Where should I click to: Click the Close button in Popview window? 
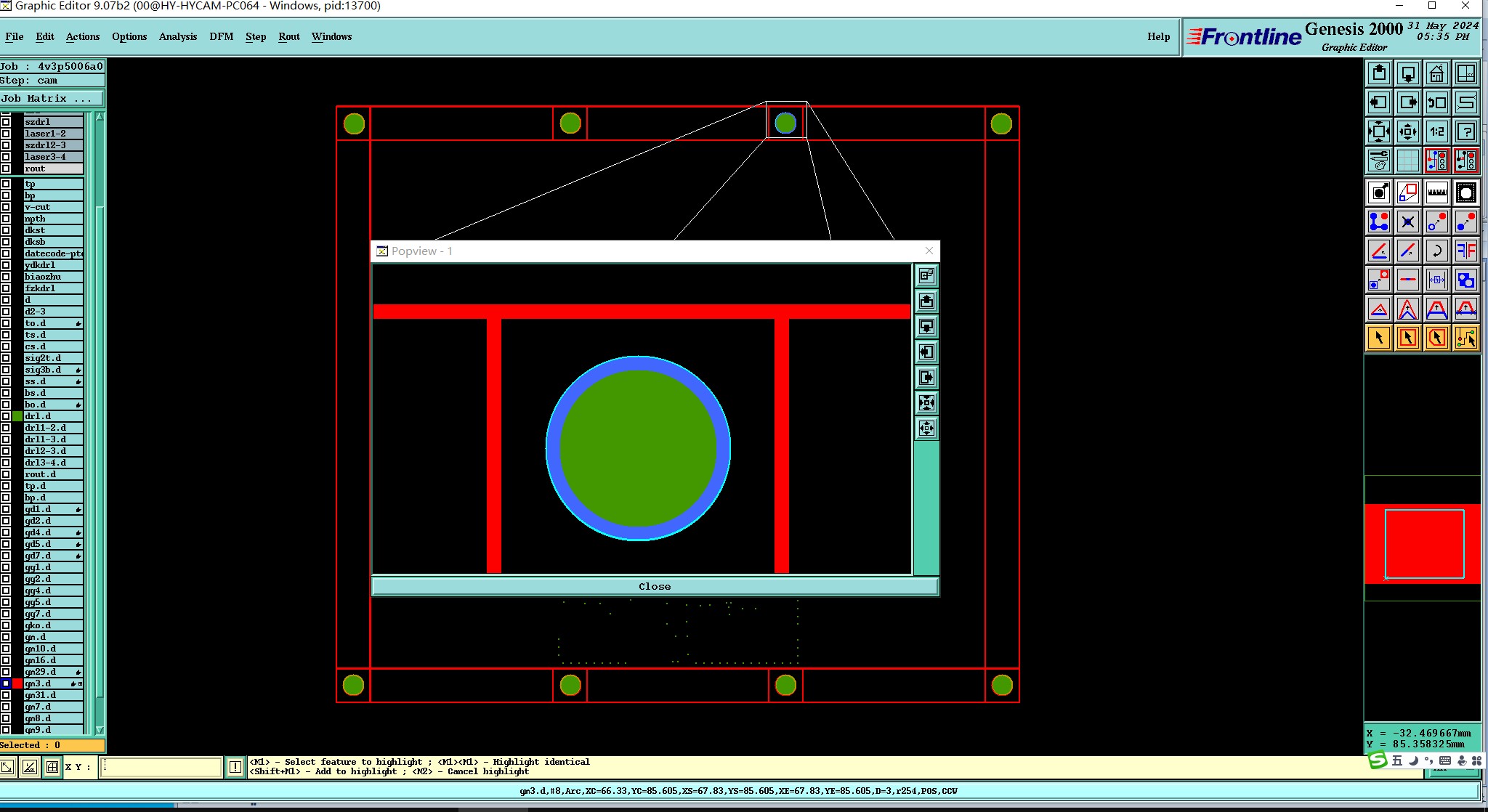point(655,586)
